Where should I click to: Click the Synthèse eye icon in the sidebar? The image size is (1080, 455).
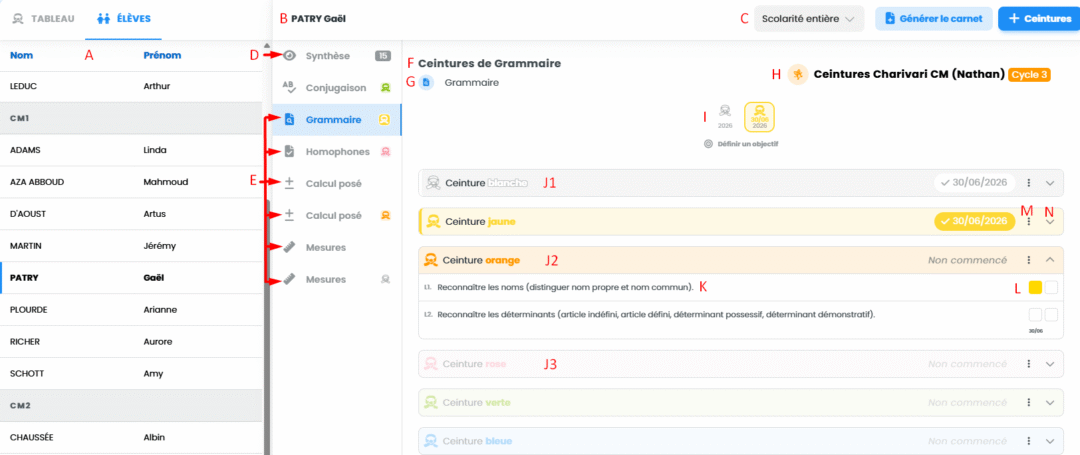coord(290,56)
